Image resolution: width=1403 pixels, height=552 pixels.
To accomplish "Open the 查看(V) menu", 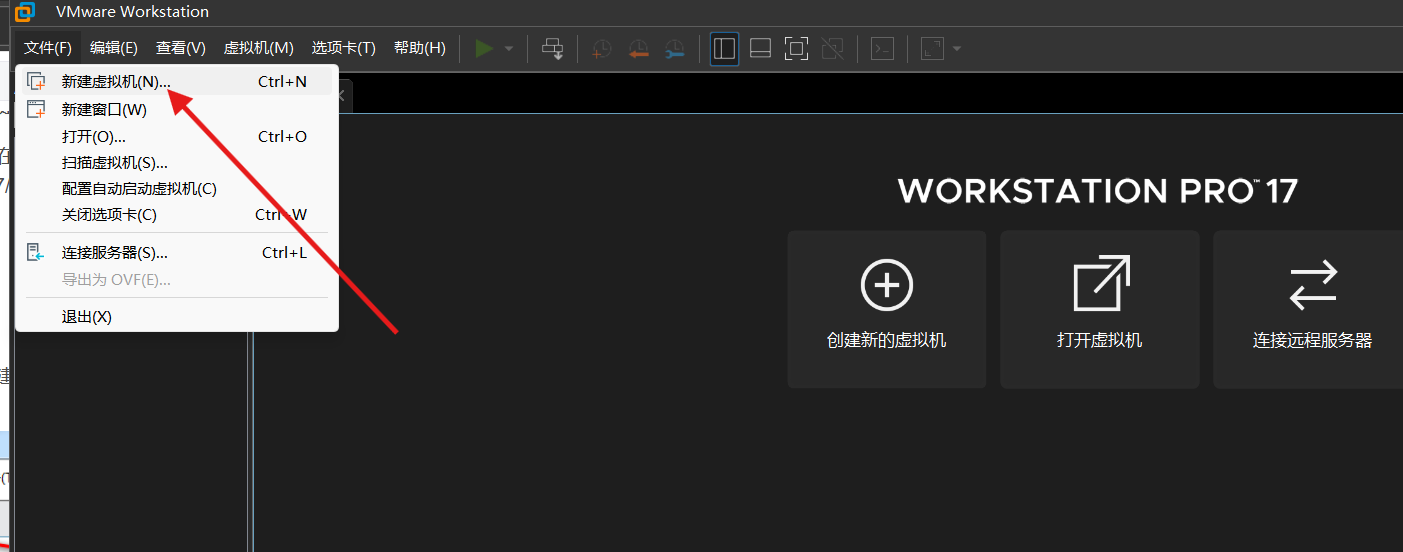I will pyautogui.click(x=181, y=48).
